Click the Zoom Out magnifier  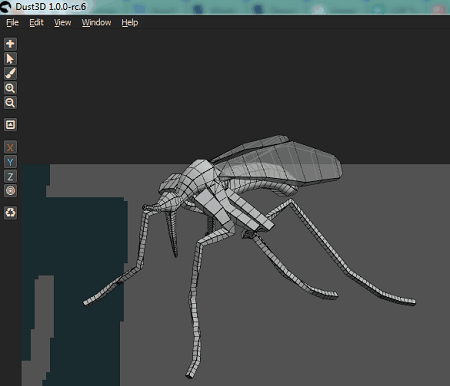click(x=10, y=103)
